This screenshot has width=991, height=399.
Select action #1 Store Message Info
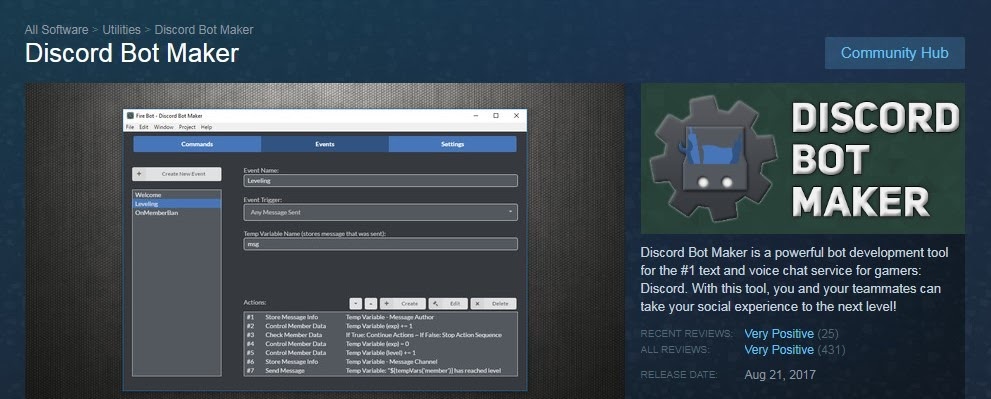[x=380, y=317]
